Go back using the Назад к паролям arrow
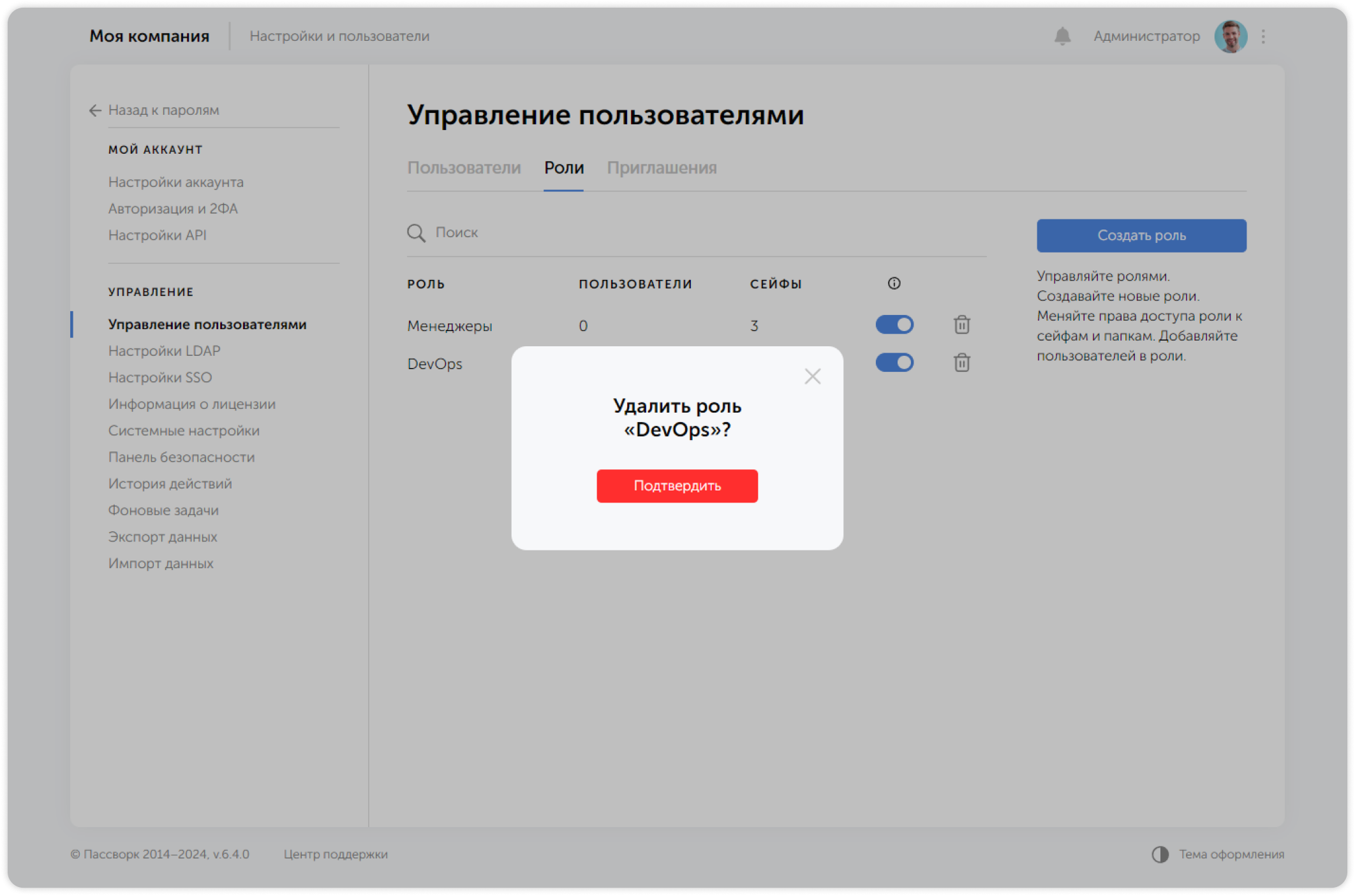Screen dimensions: 1355x896 [x=94, y=110]
